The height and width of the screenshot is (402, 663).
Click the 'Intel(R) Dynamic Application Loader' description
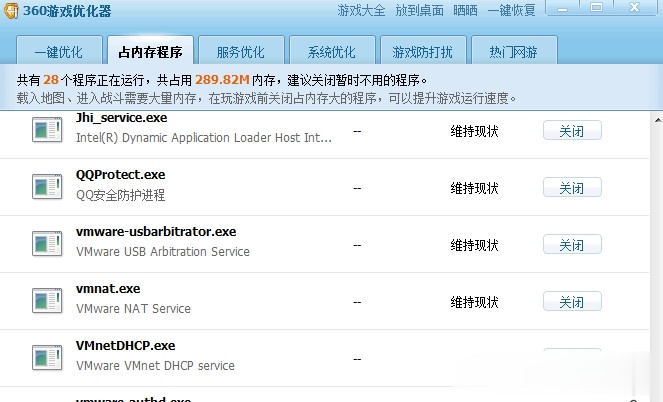[204, 138]
